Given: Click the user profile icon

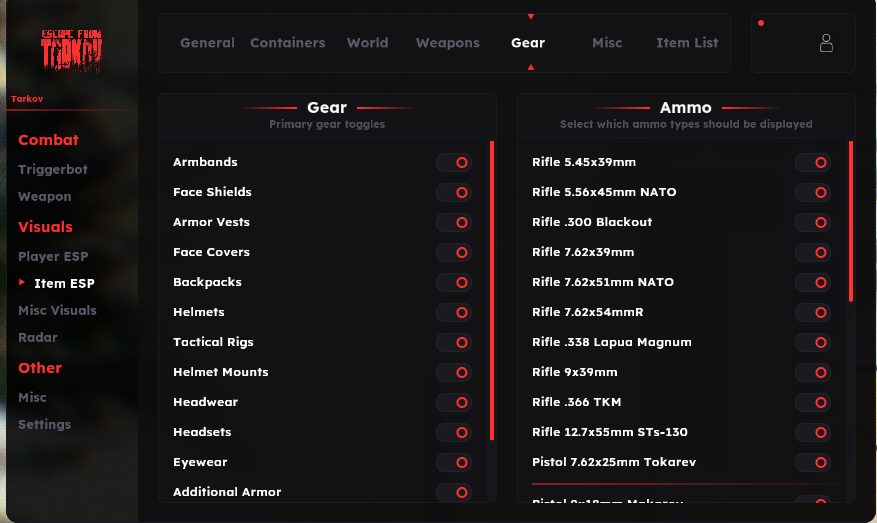Looking at the screenshot, I should click(x=826, y=43).
